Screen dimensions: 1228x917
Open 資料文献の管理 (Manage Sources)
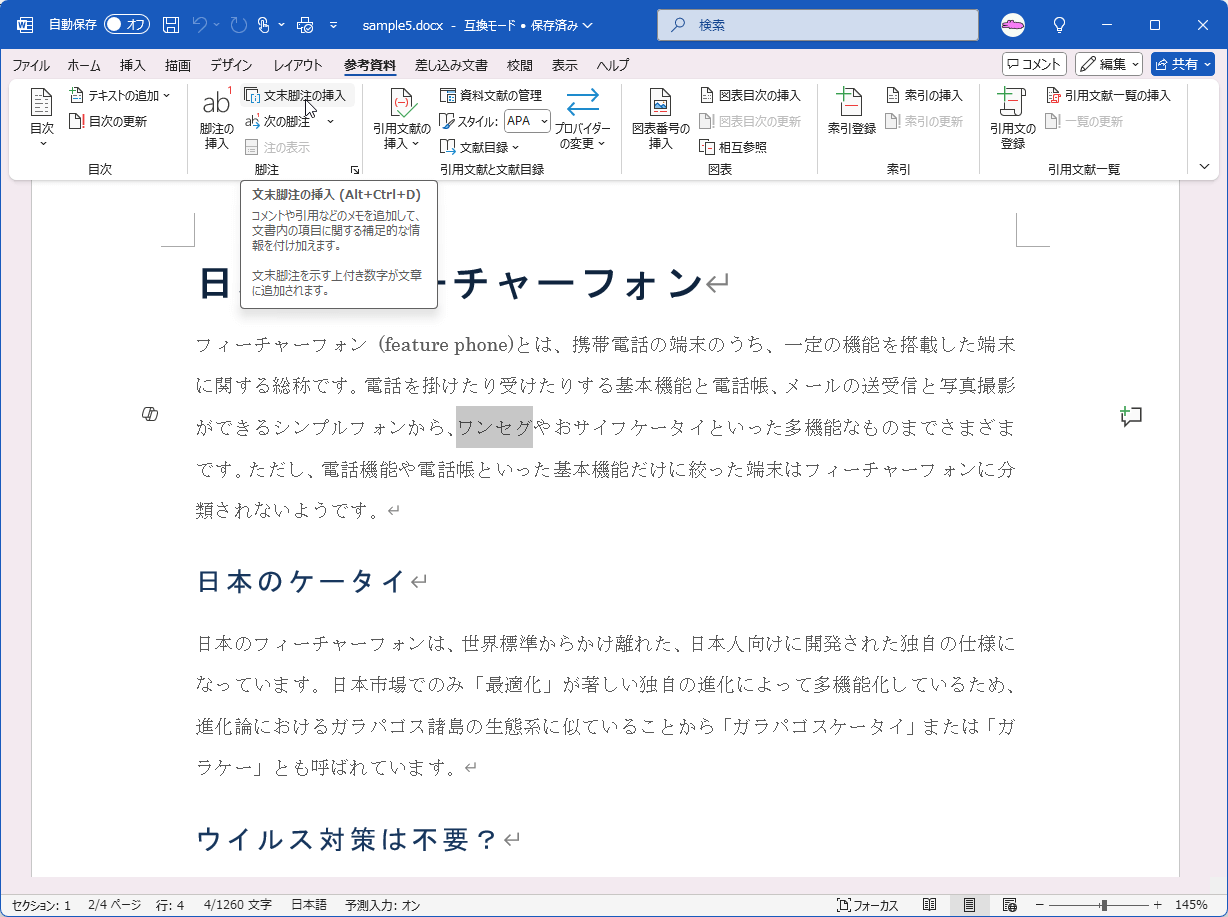(492, 96)
